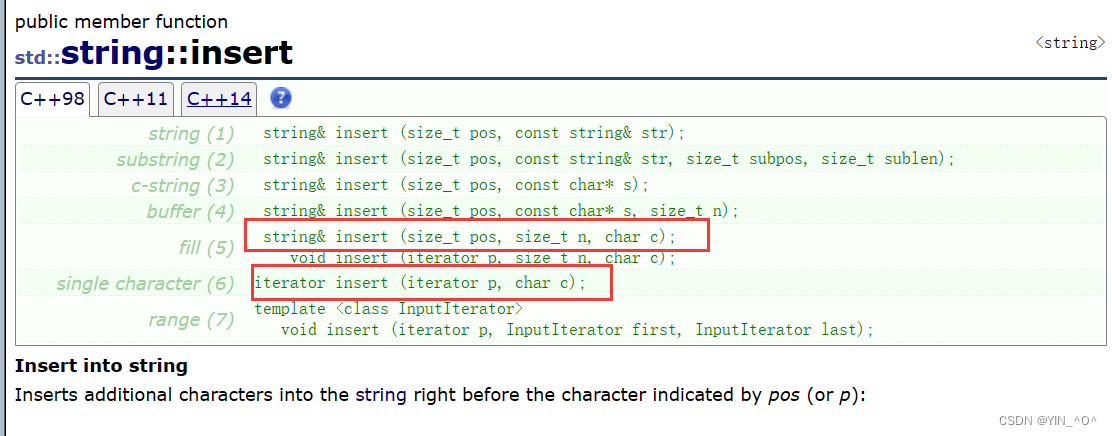The image size is (1112, 436).
Task: Click the "Insert into string" heading
Action: [101, 366]
